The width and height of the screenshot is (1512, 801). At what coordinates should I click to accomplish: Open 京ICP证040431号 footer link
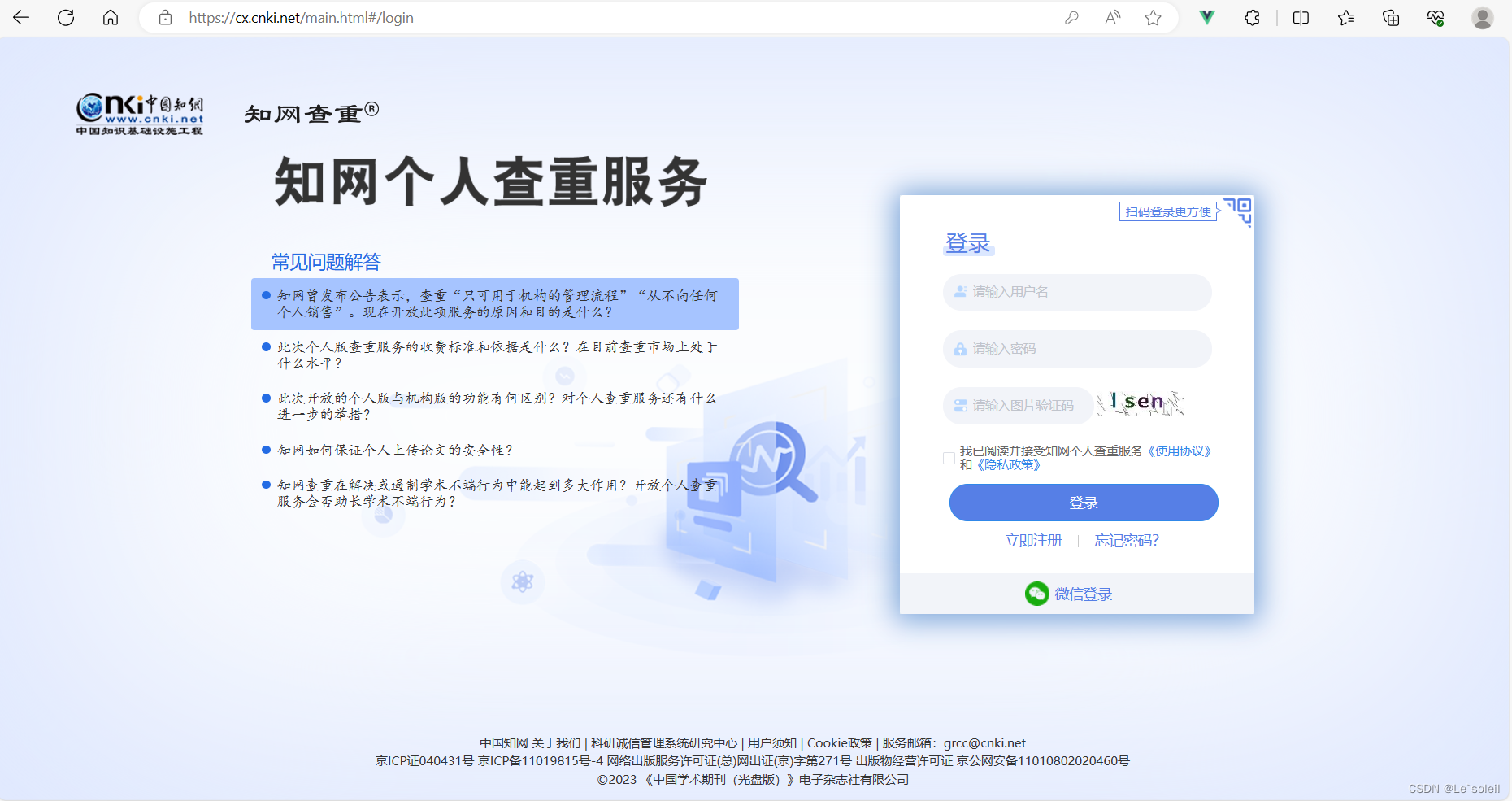point(424,760)
